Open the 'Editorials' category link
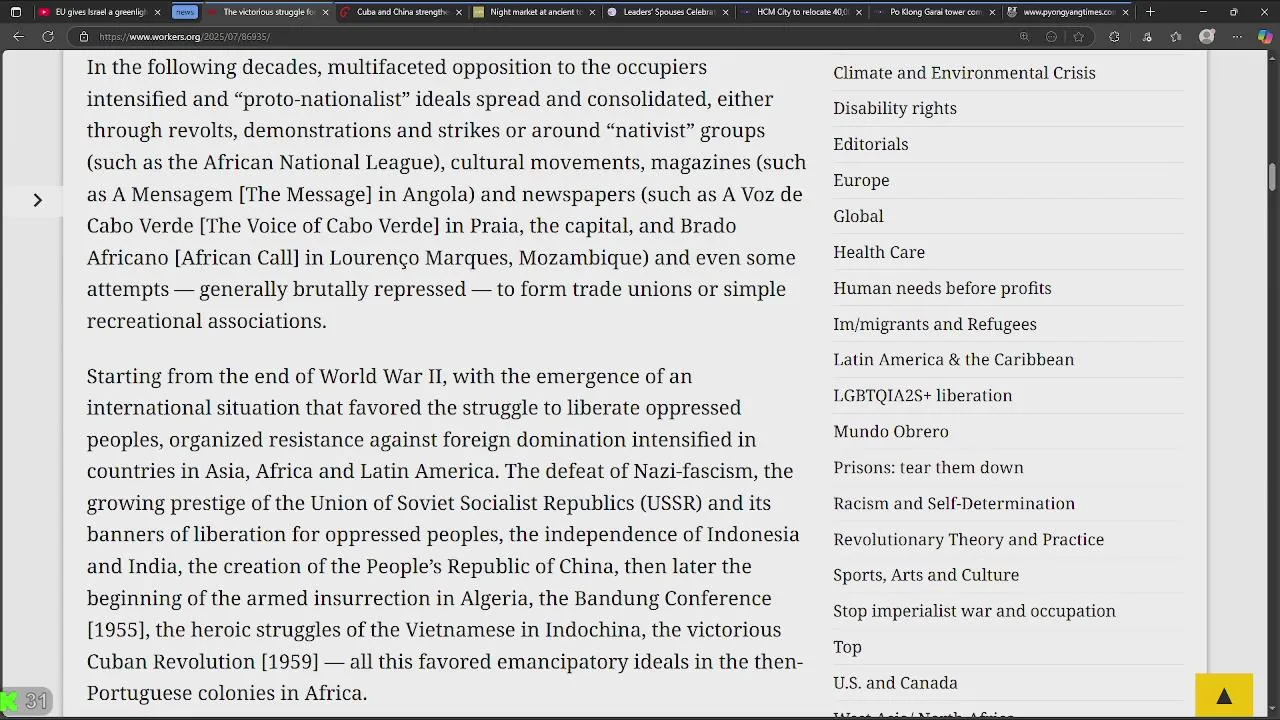Screen dimensions: 1280x720 tap(871, 144)
